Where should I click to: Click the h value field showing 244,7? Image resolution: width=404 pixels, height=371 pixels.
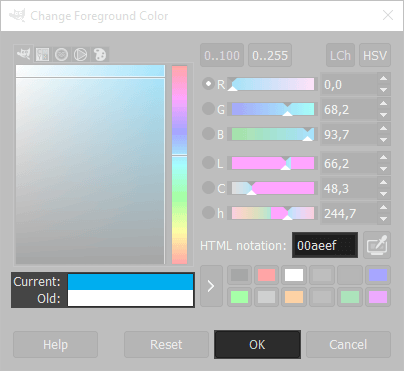pyautogui.click(x=349, y=214)
